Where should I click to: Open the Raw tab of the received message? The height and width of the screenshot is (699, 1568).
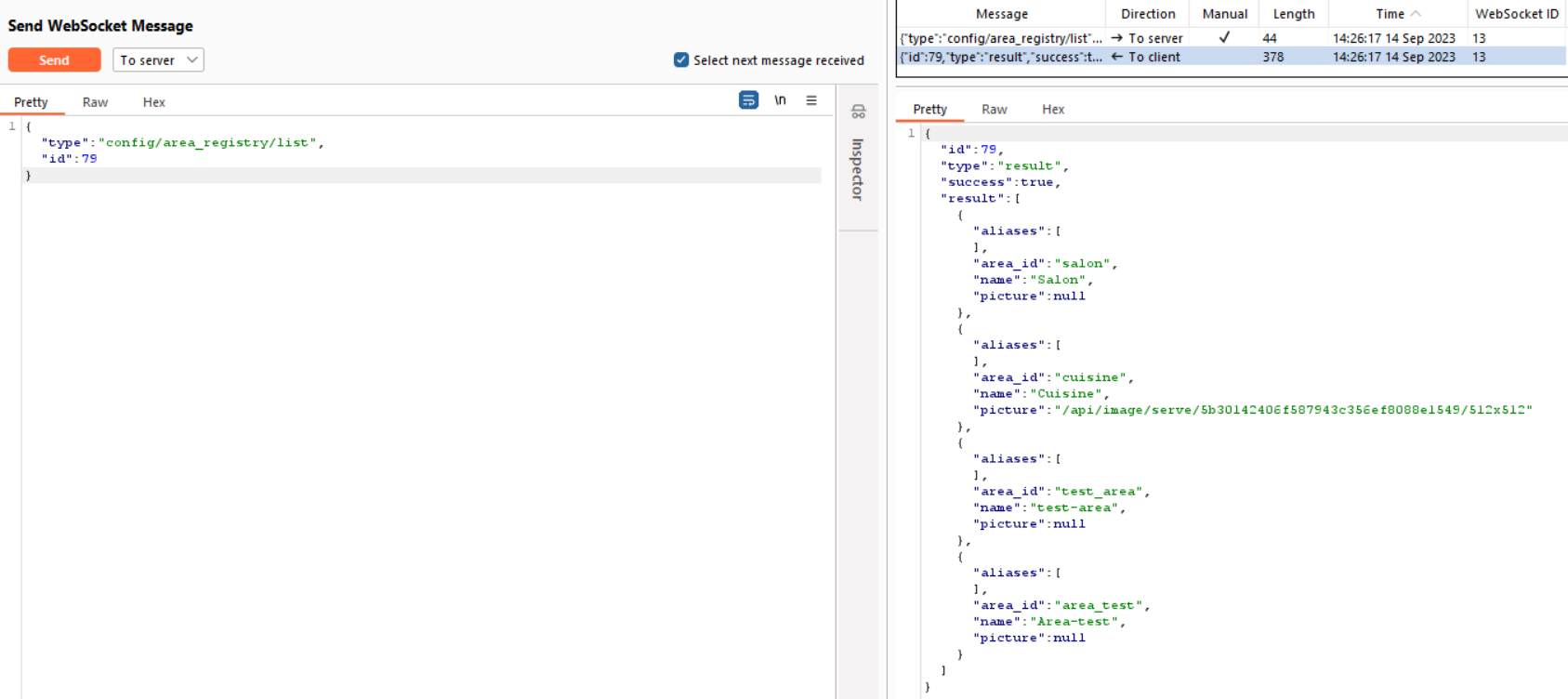point(994,110)
